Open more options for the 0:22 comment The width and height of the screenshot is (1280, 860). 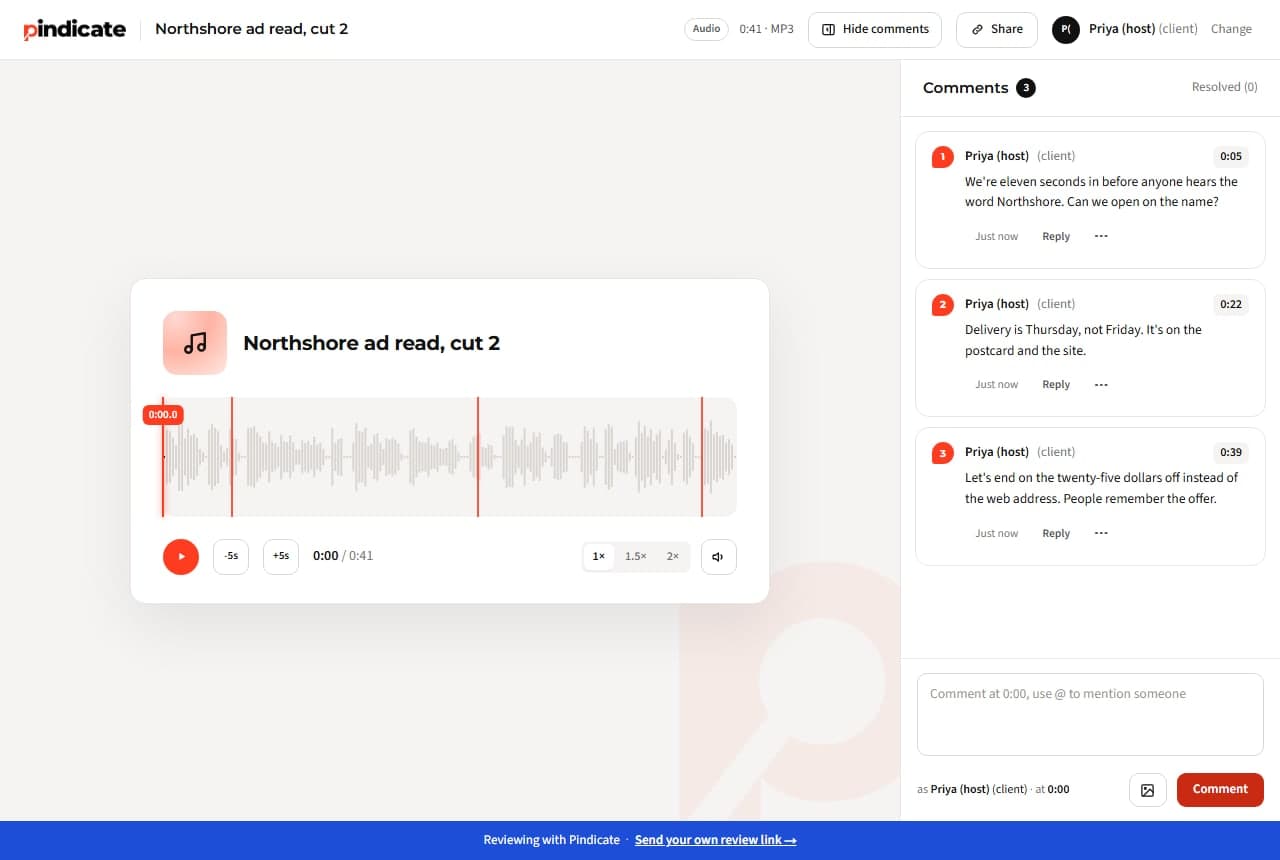click(1101, 384)
